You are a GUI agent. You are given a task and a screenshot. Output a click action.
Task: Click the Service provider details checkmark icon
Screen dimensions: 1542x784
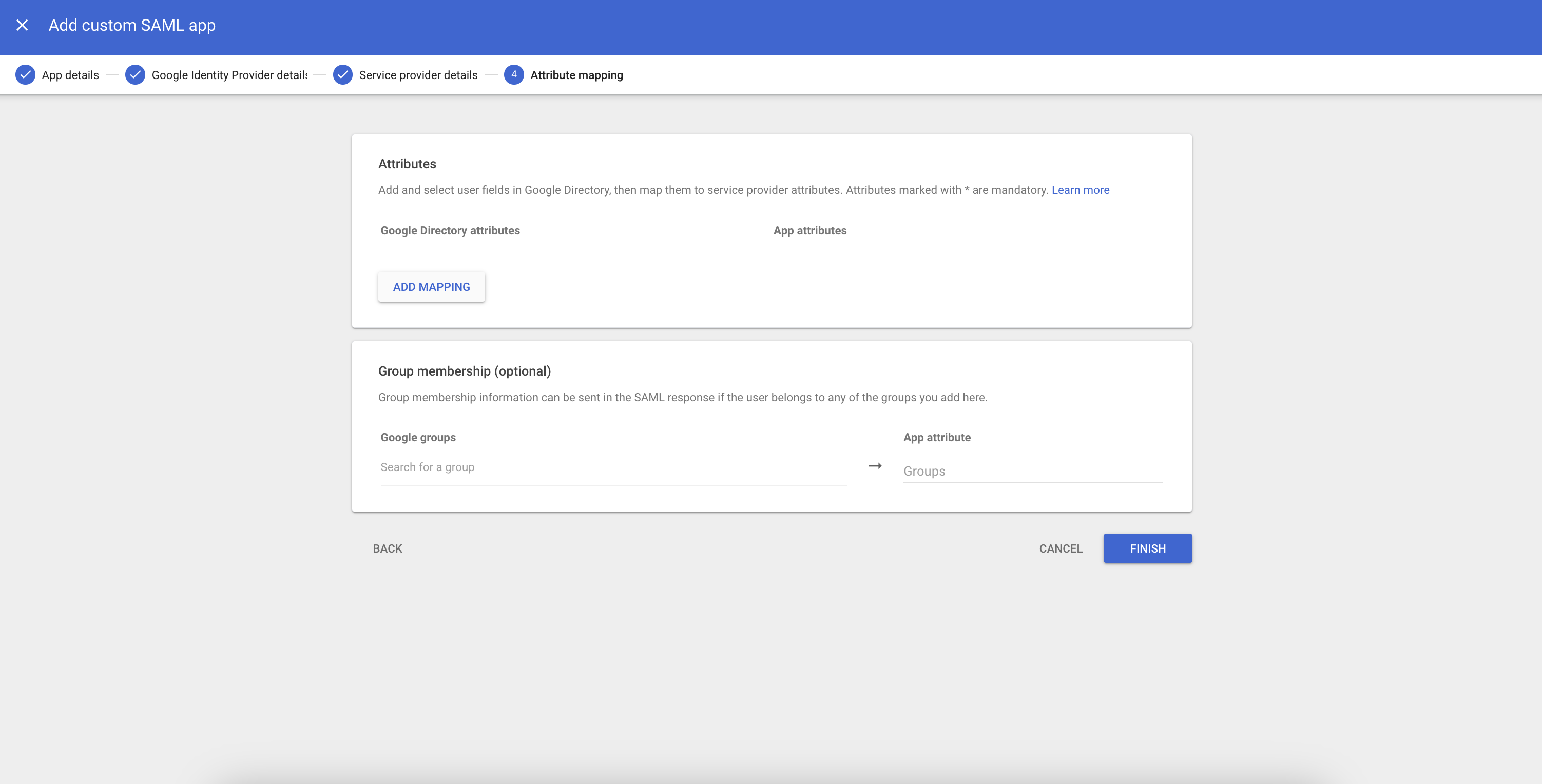[342, 75]
